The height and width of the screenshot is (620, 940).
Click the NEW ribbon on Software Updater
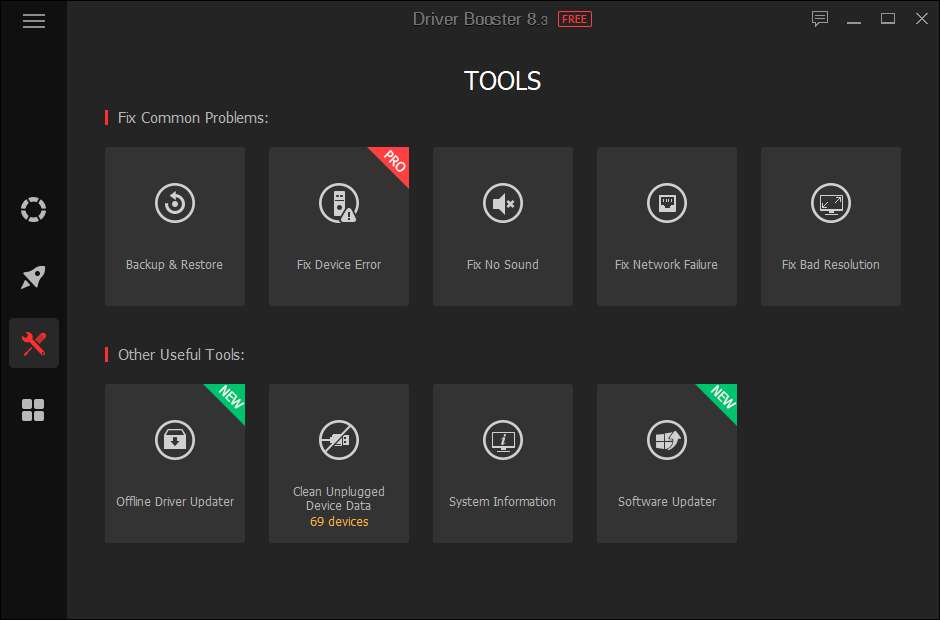point(722,399)
